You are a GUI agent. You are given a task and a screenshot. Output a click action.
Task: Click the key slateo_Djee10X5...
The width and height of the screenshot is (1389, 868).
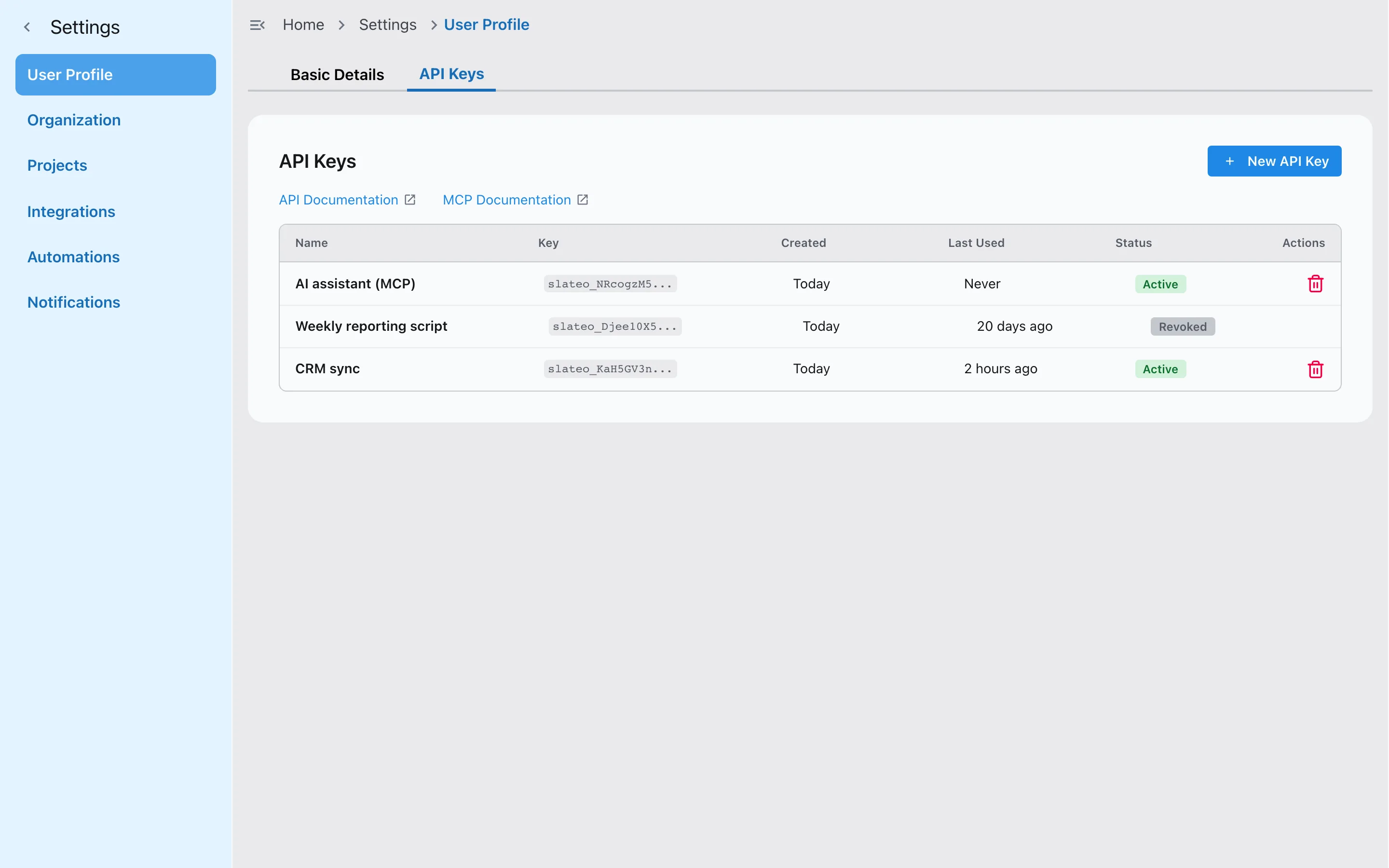(615, 326)
